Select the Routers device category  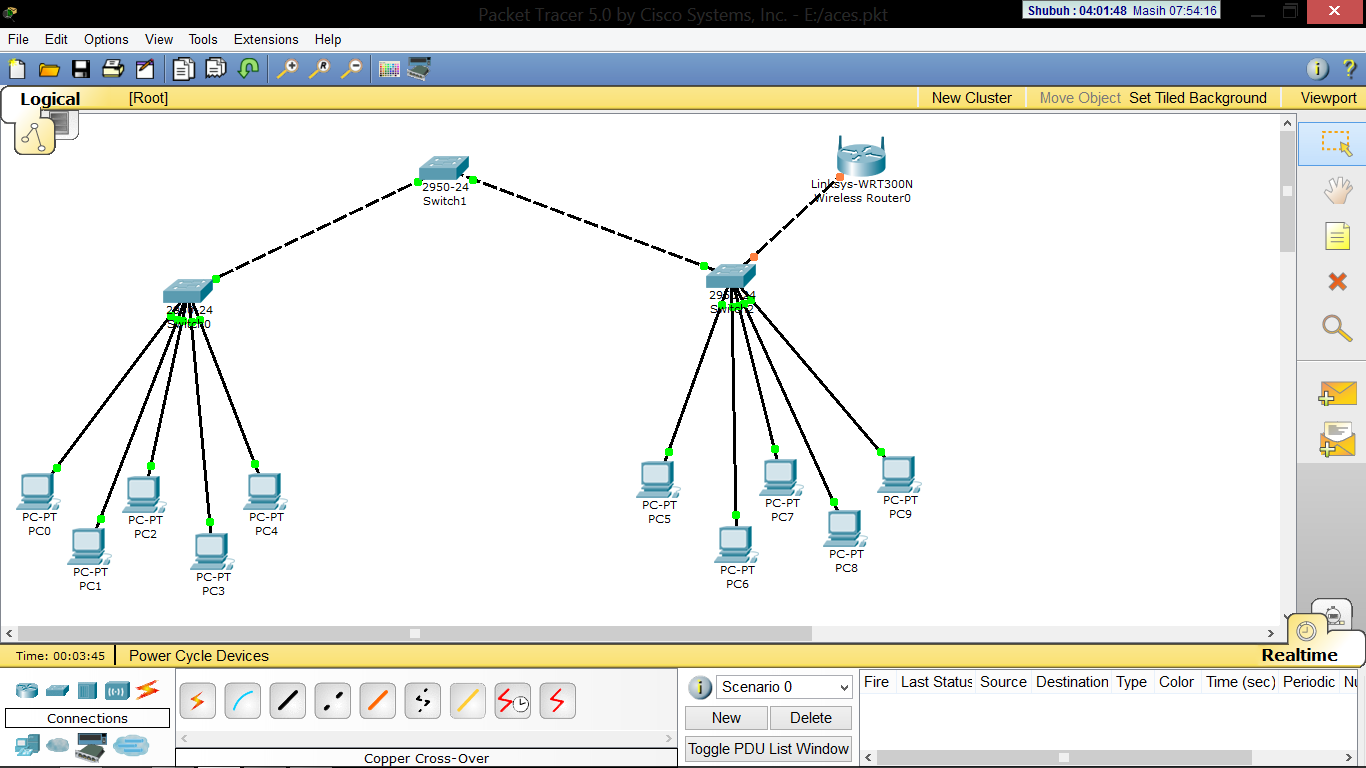tap(27, 690)
